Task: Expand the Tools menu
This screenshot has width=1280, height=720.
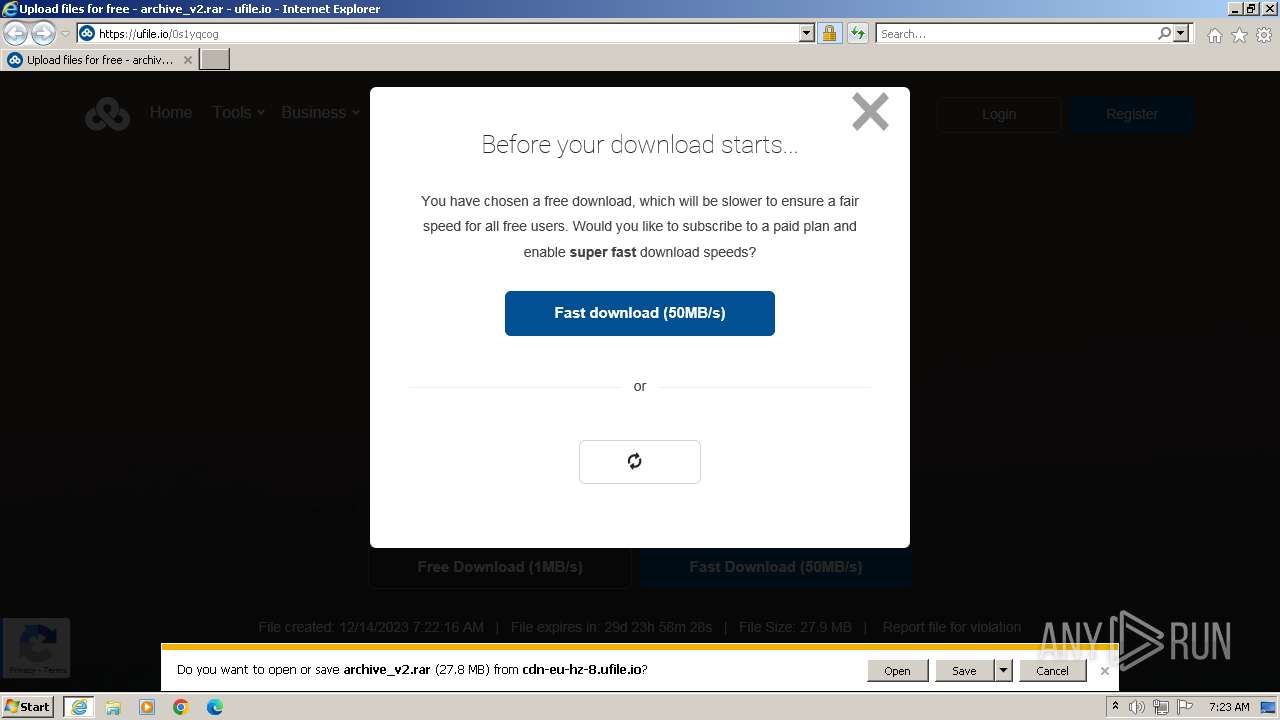Action: pos(238,113)
